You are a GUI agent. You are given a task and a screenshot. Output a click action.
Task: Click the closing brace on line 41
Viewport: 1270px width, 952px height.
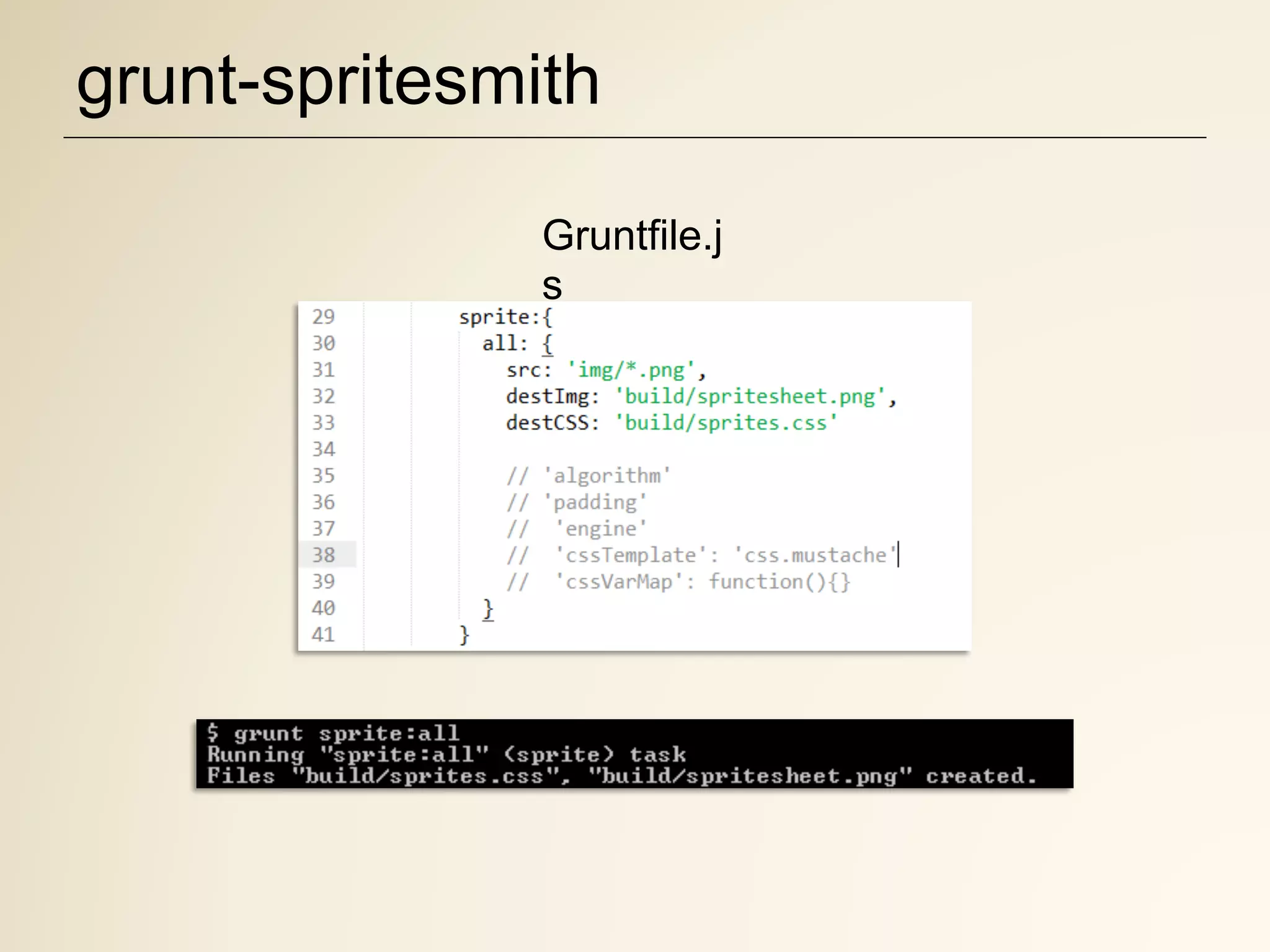[x=464, y=635]
